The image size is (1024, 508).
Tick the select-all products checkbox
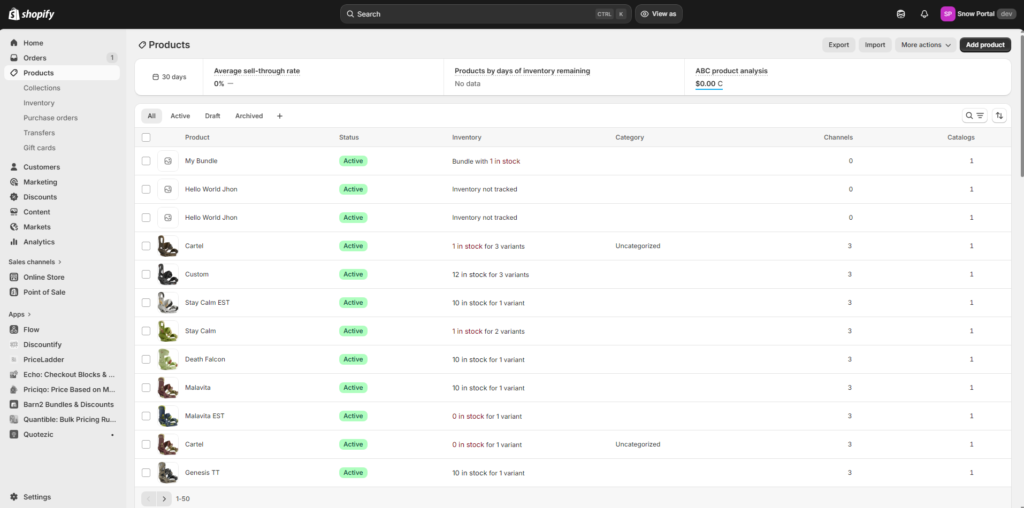(146, 138)
